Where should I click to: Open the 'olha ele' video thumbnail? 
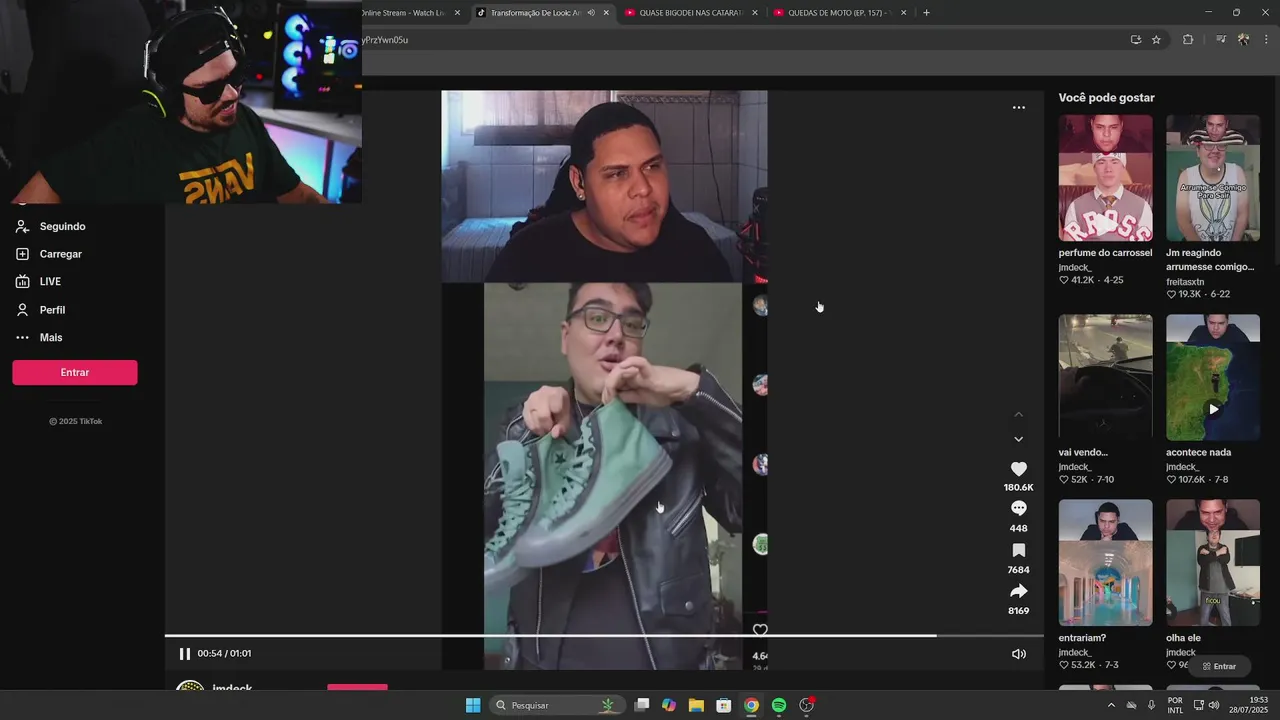click(1212, 562)
